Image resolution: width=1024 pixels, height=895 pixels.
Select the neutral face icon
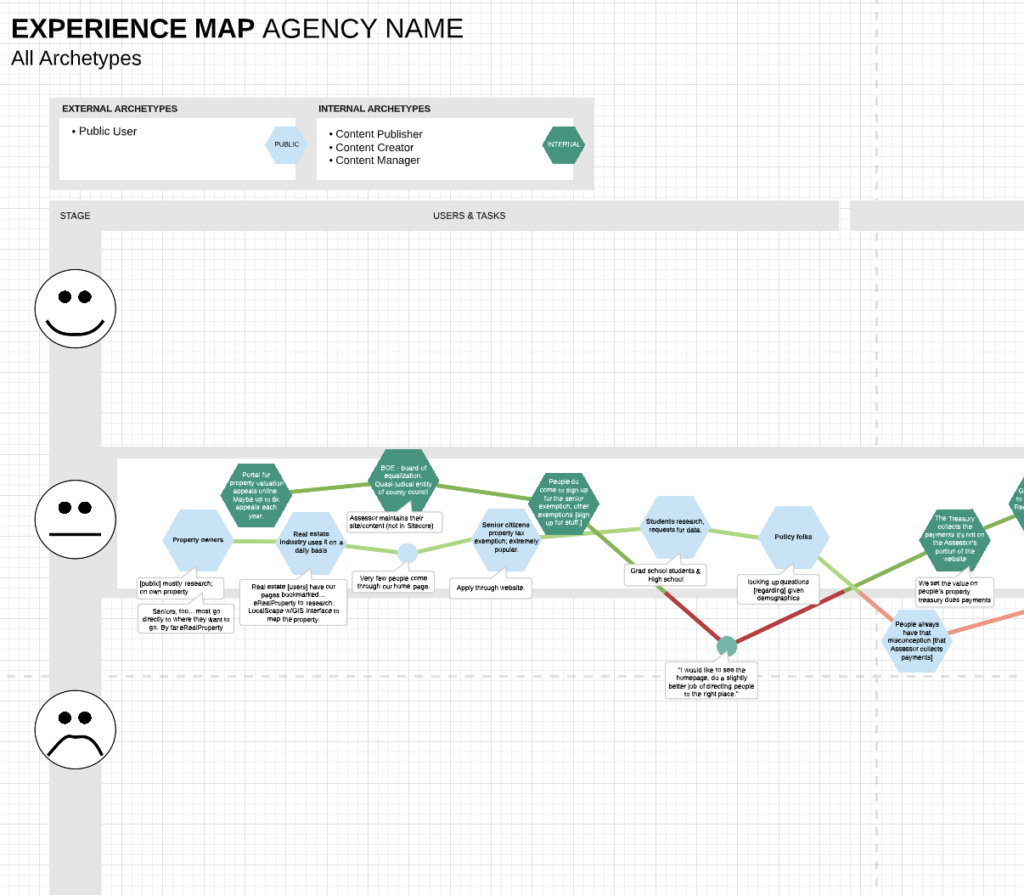(x=76, y=518)
